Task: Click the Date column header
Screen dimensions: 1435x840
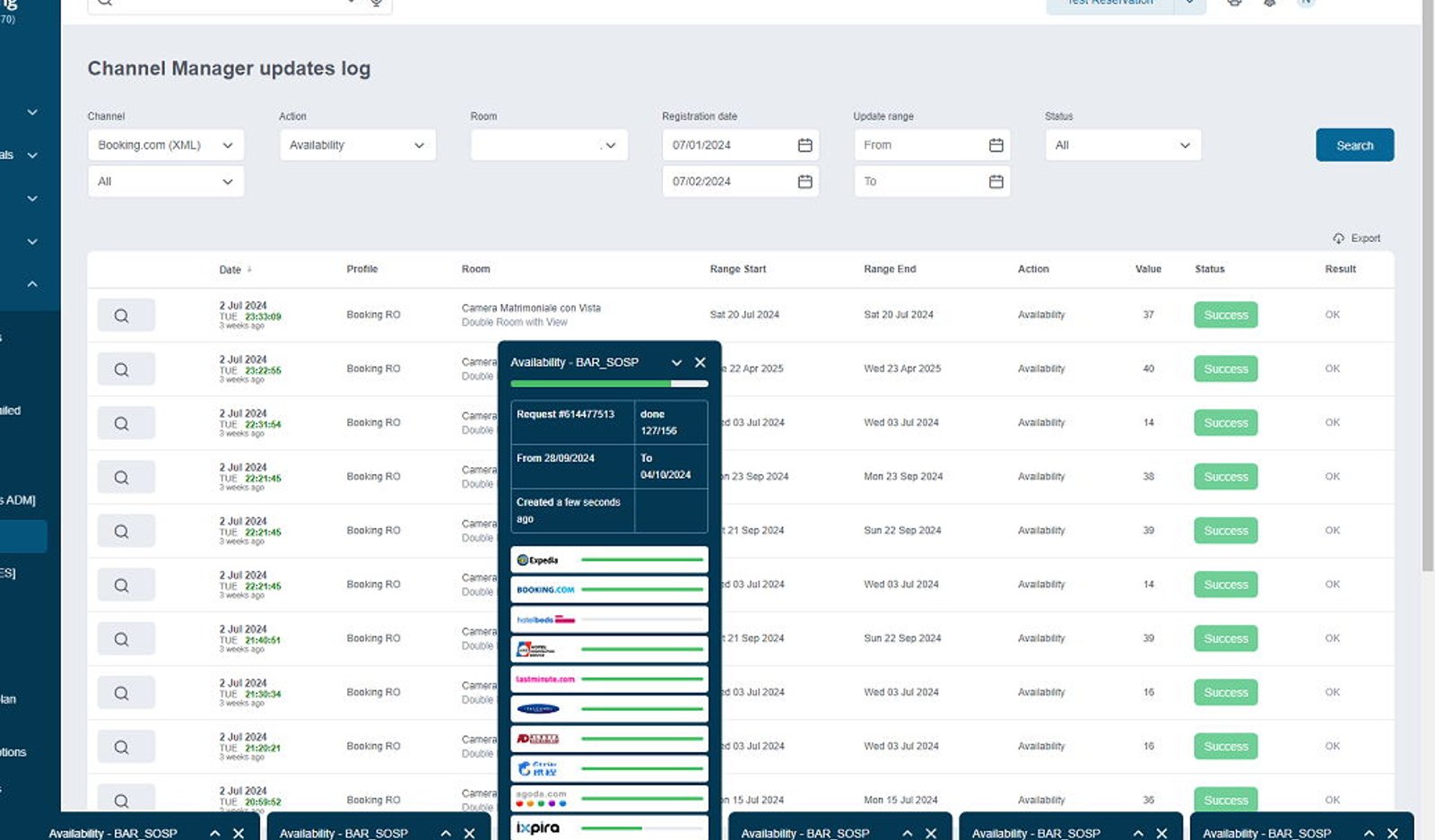Action: (230, 270)
